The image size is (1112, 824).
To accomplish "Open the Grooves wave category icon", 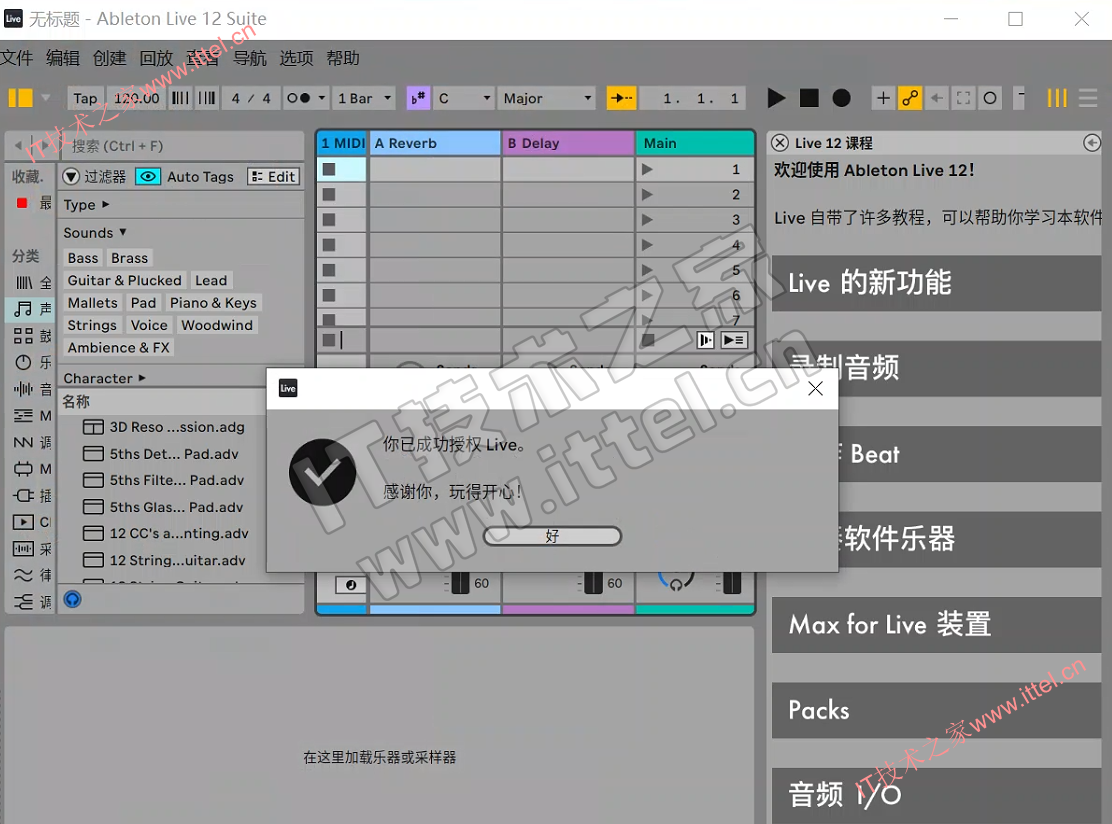I will coord(23,575).
